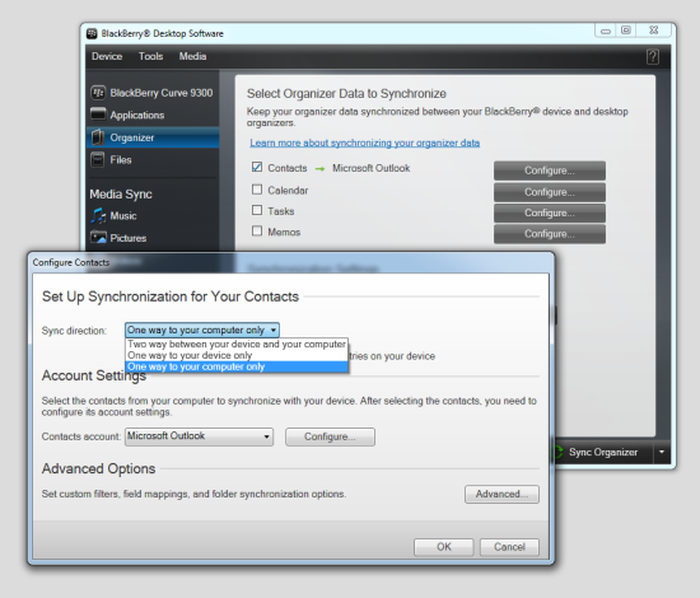
Task: Open the Tools menu
Action: (150, 56)
